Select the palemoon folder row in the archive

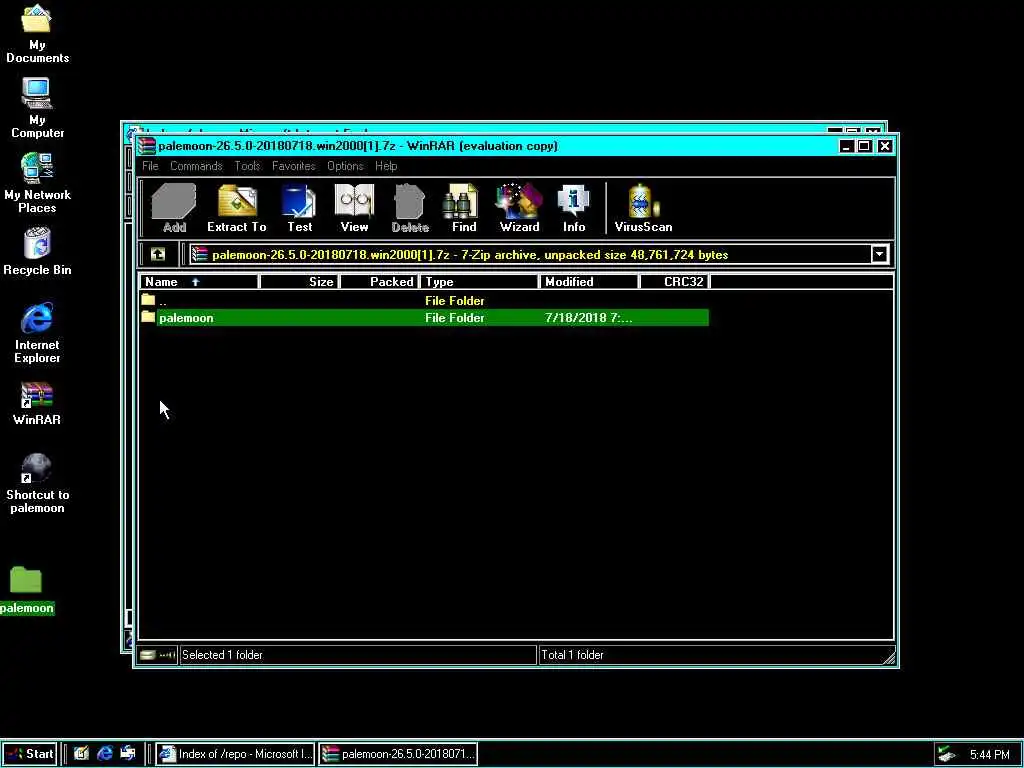[424, 318]
